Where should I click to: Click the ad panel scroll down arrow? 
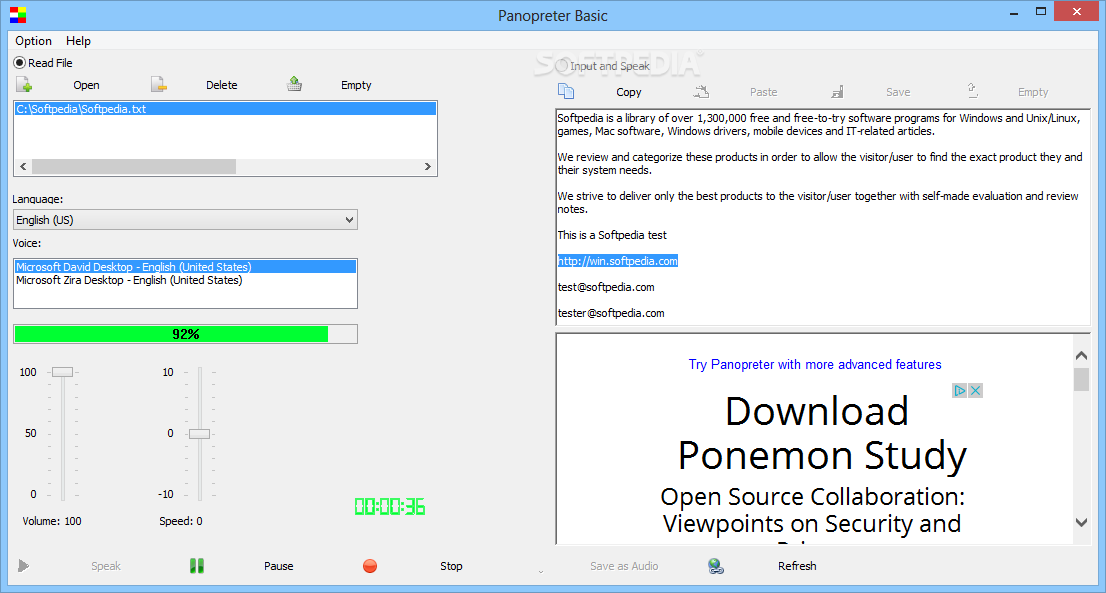click(1081, 522)
